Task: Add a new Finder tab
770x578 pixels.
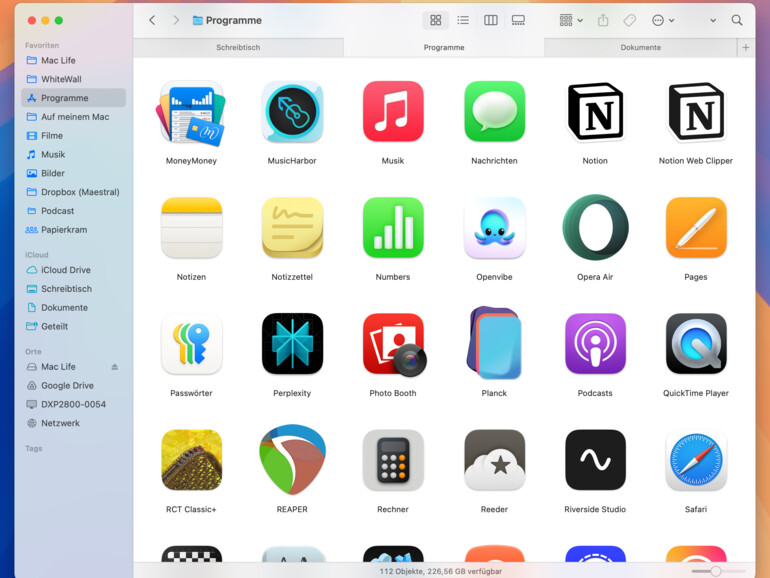Action: pyautogui.click(x=746, y=47)
